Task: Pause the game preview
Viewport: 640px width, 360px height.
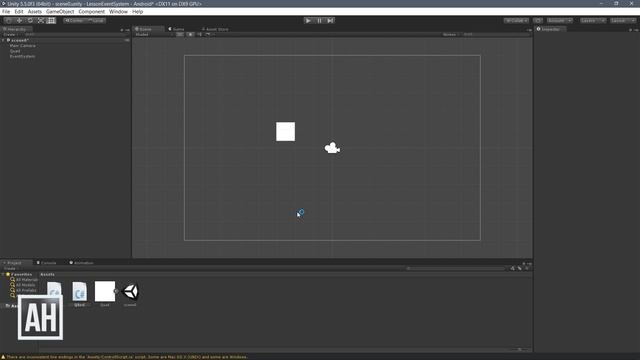Action: [319, 20]
